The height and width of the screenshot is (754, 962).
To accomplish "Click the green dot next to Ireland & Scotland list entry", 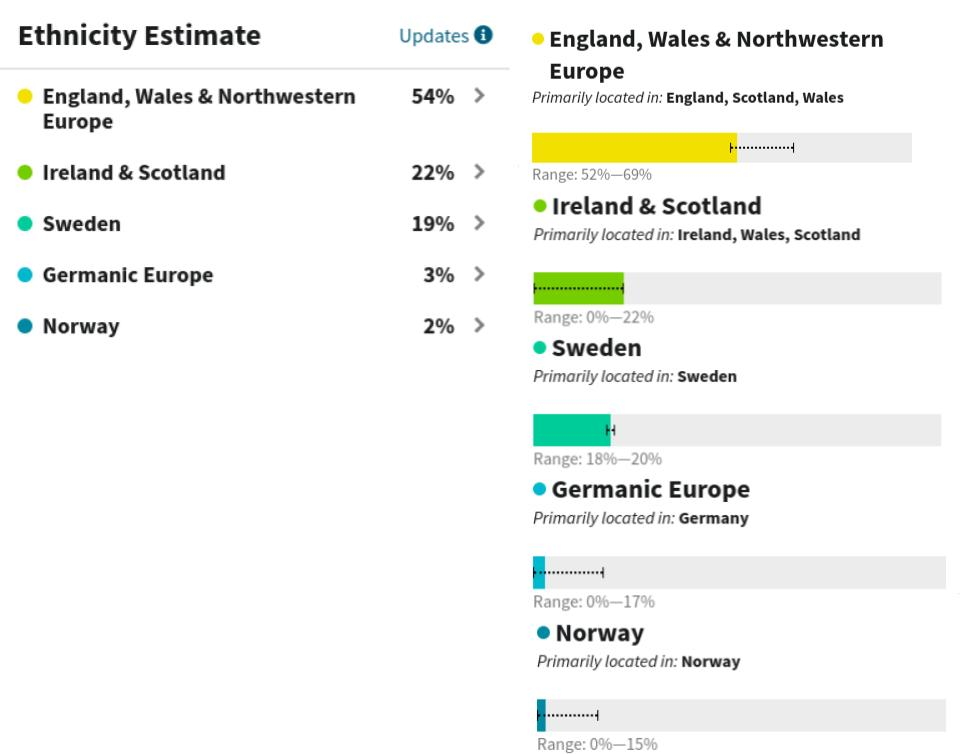I will [25, 172].
